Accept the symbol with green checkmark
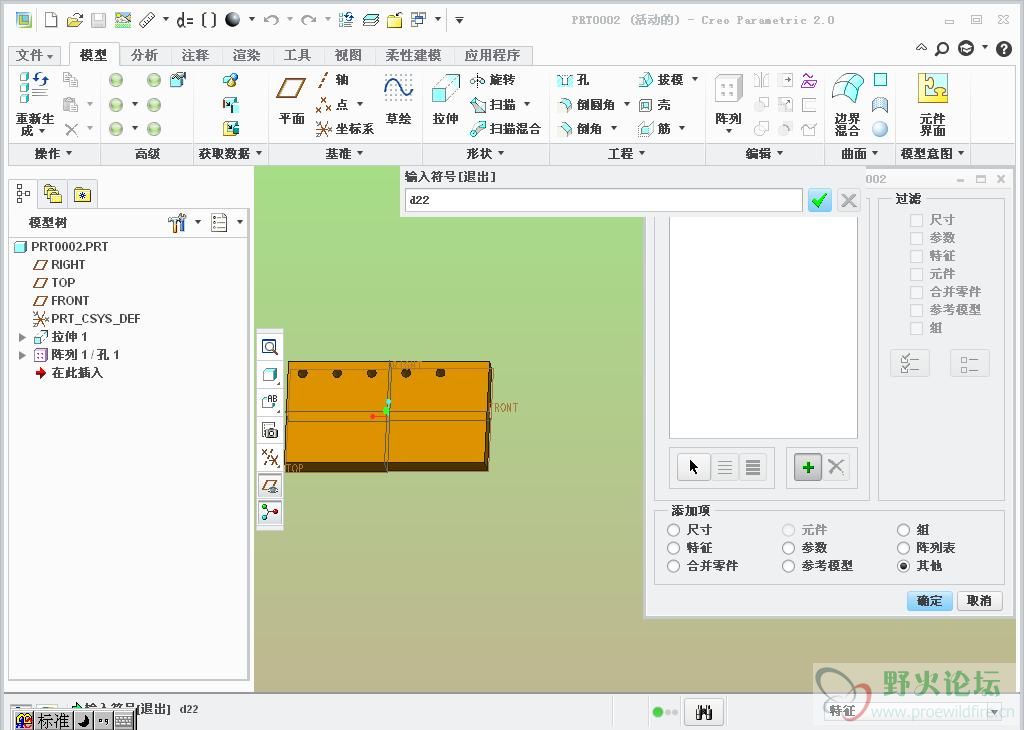The height and width of the screenshot is (730, 1024). pyautogui.click(x=820, y=200)
